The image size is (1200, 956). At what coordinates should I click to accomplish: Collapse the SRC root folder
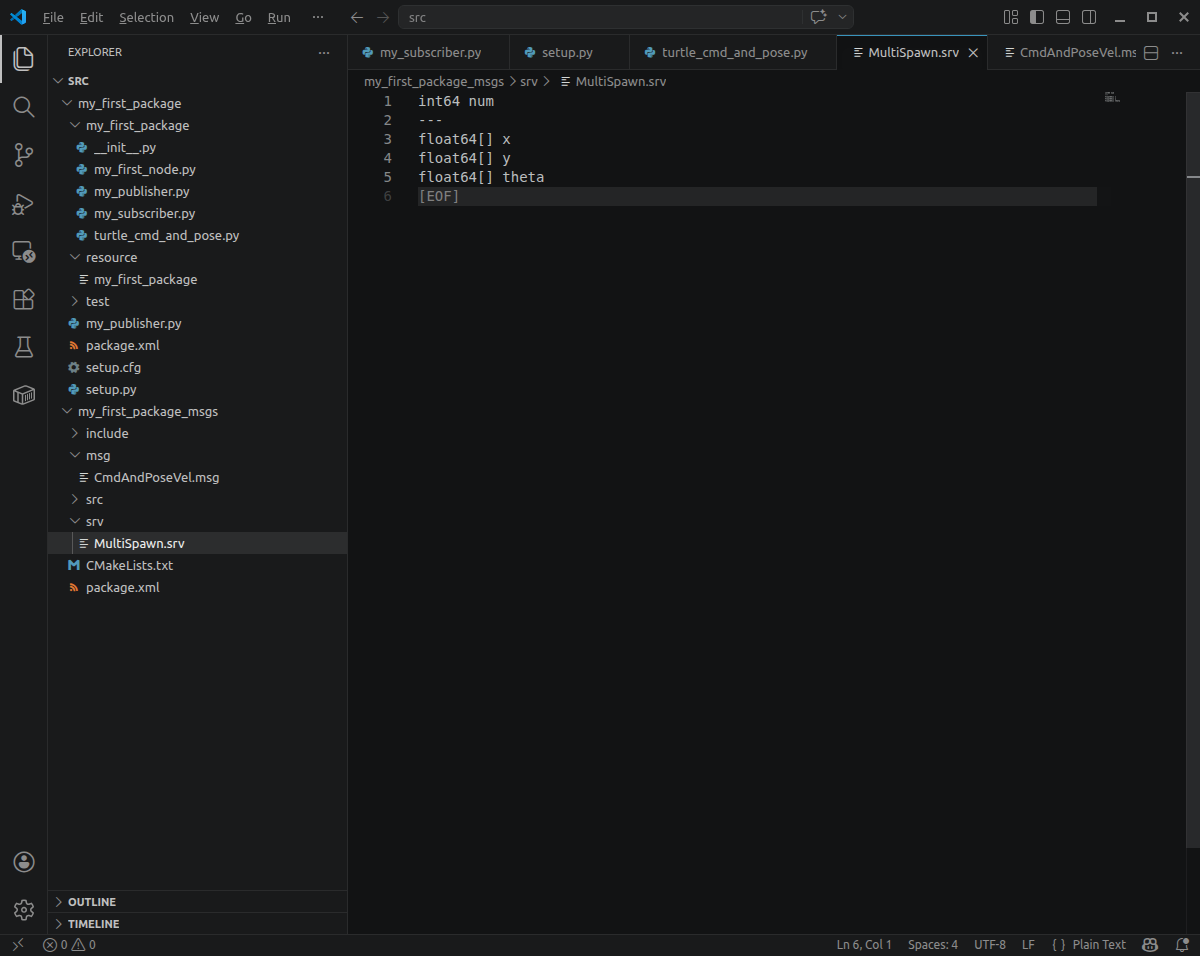tap(58, 81)
